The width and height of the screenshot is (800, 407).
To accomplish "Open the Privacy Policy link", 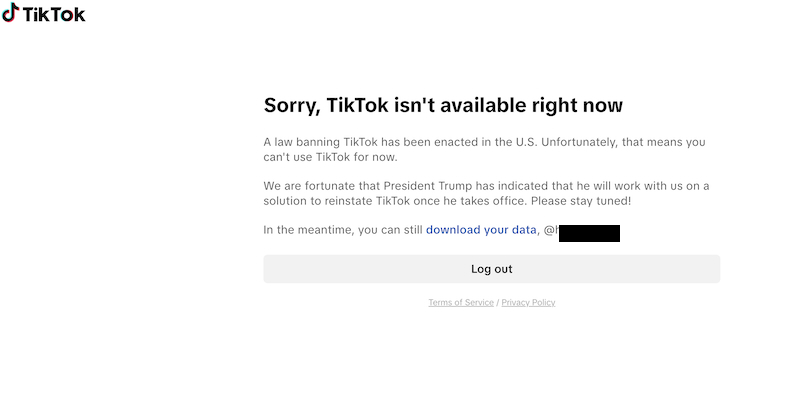I will tap(528, 302).
